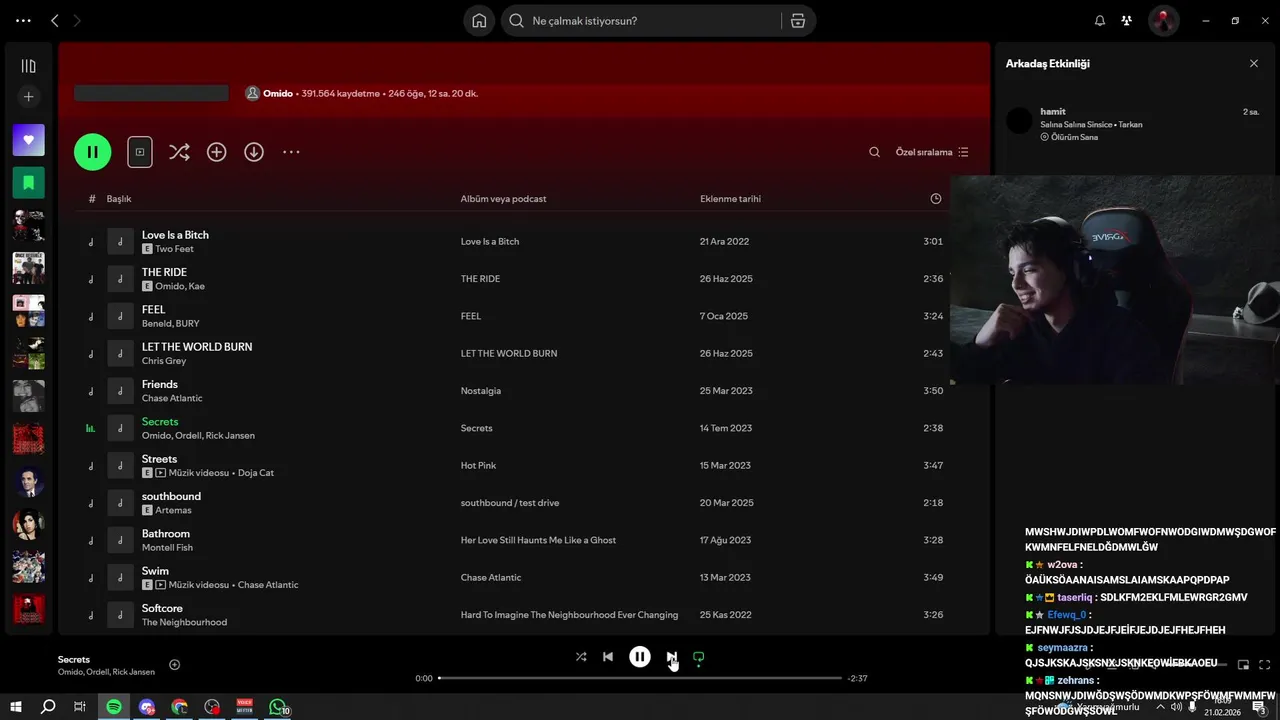This screenshot has width=1280, height=720.
Task: Open Hard To Imagine The Neighbourhood album
Action: coord(569,615)
